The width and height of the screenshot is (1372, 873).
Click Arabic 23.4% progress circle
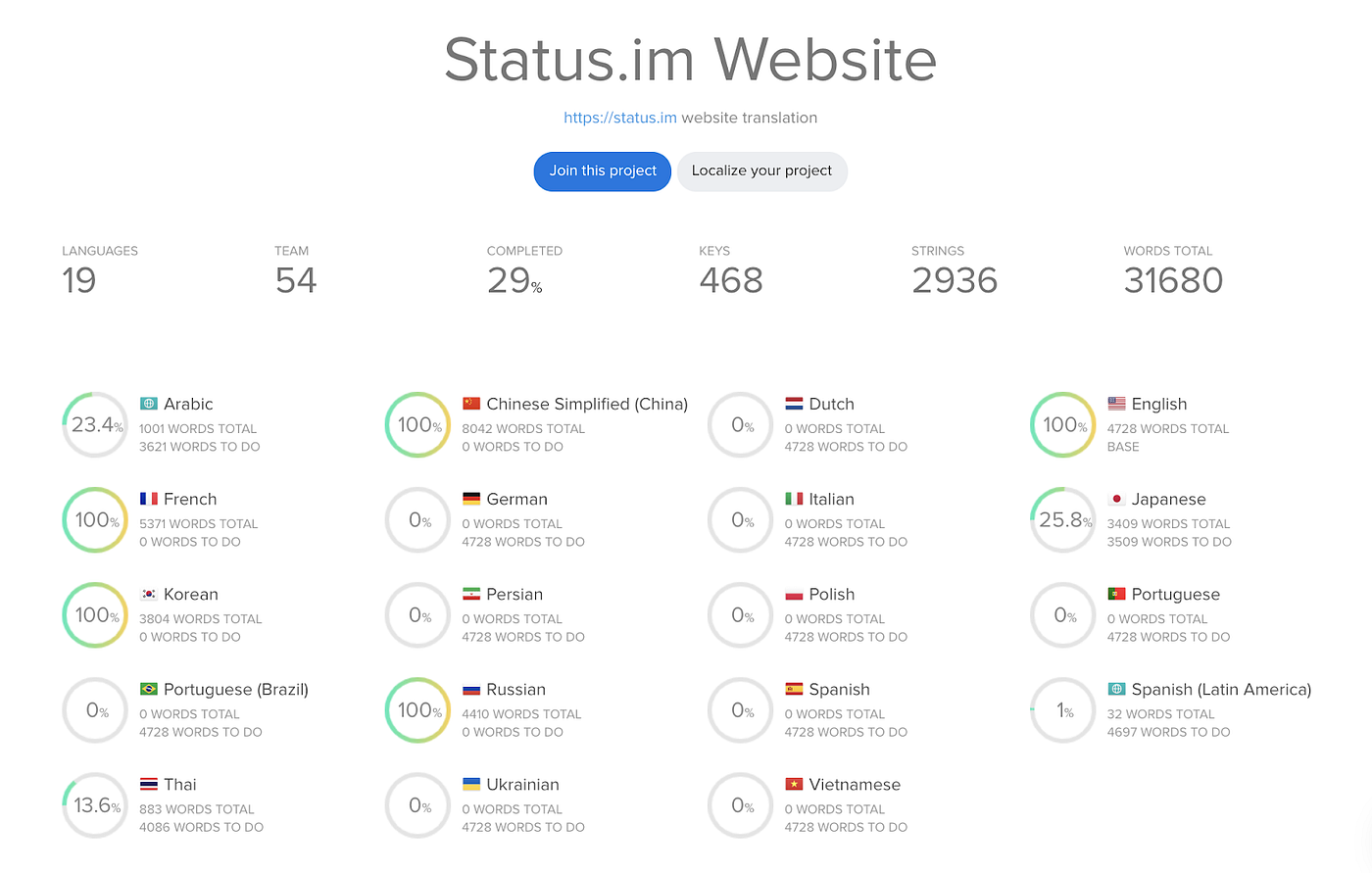(x=95, y=425)
